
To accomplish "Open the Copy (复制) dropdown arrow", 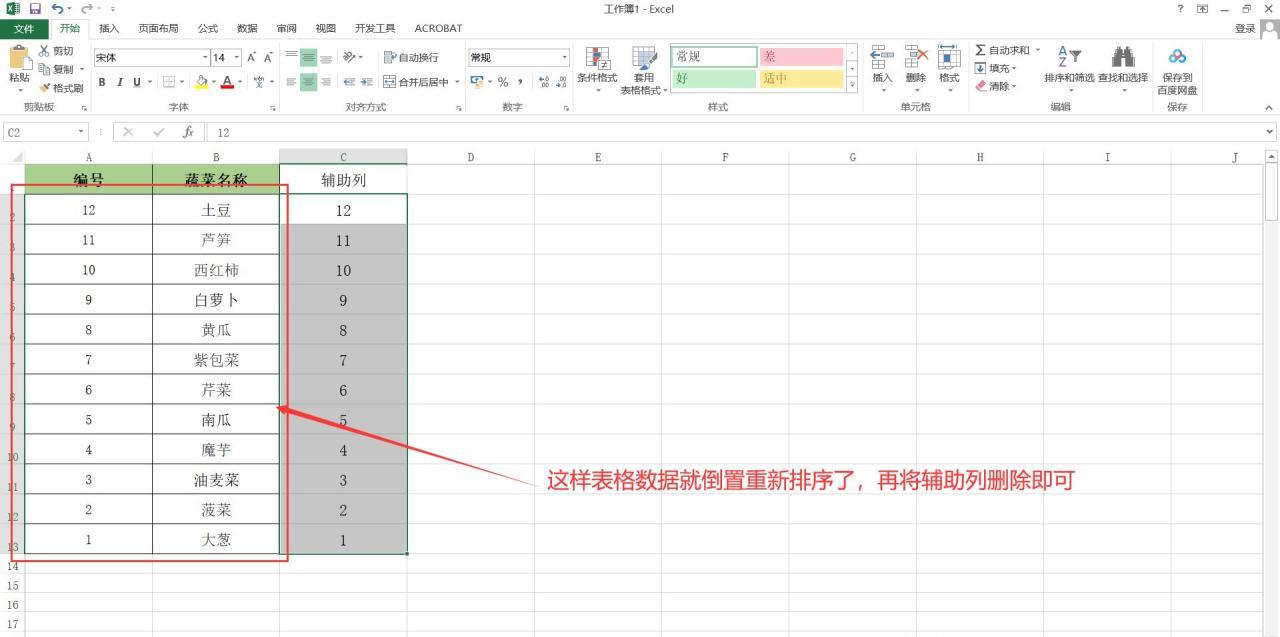I will click(x=84, y=69).
